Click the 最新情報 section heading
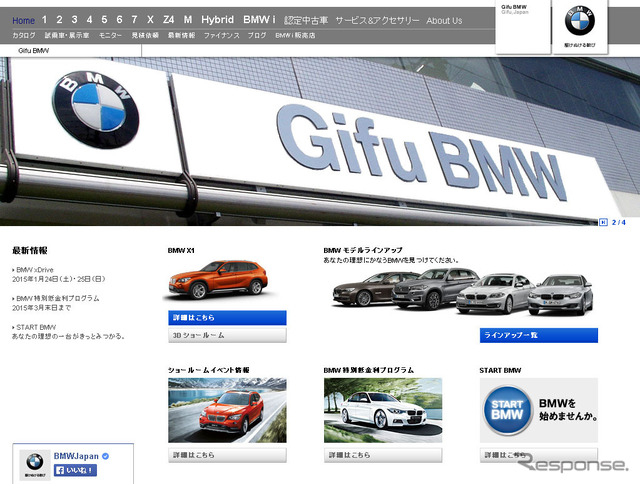This screenshot has height=484, width=640. pos(30,250)
